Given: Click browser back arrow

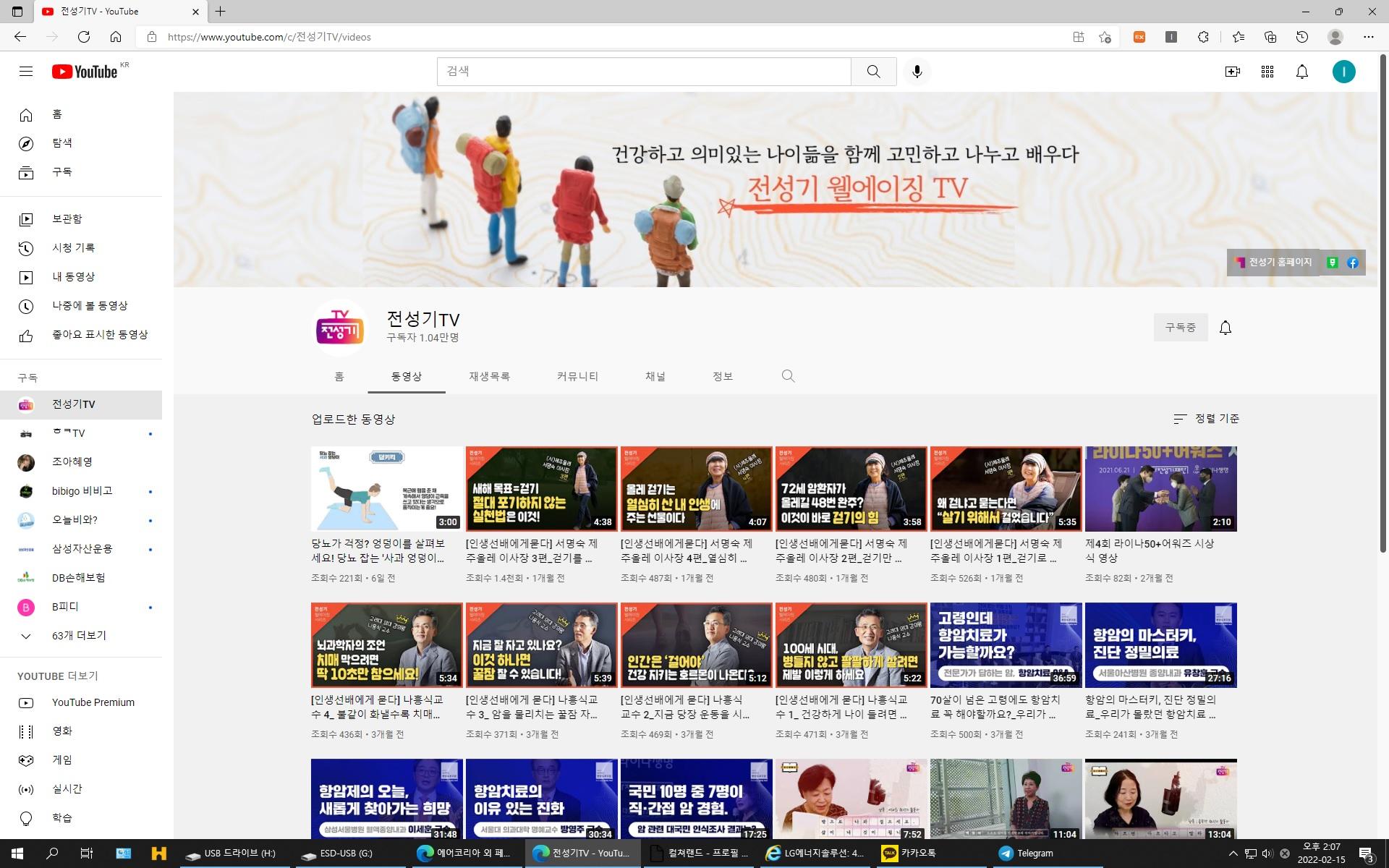Looking at the screenshot, I should (x=20, y=37).
